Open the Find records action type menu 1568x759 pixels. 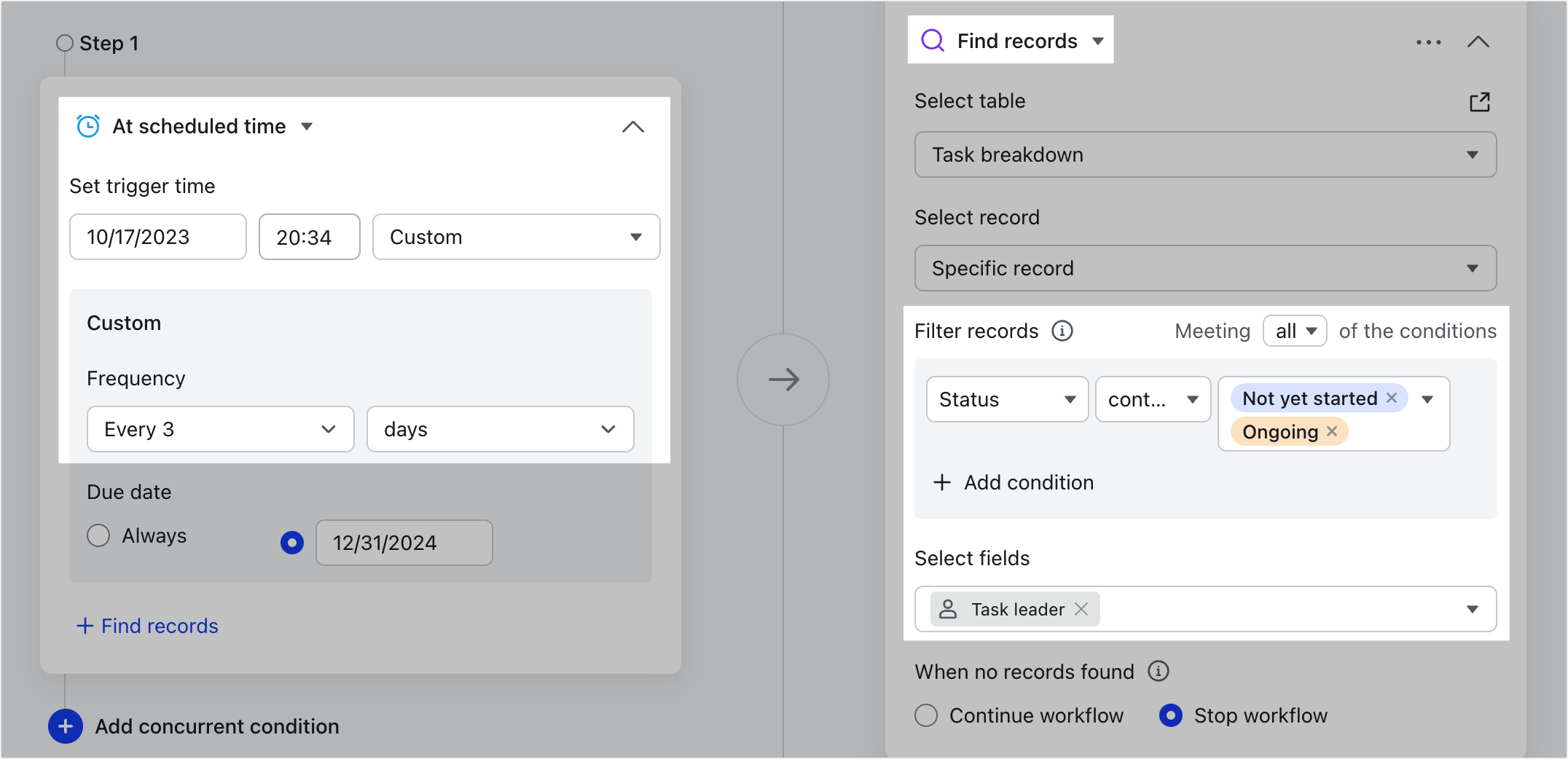coord(1098,41)
